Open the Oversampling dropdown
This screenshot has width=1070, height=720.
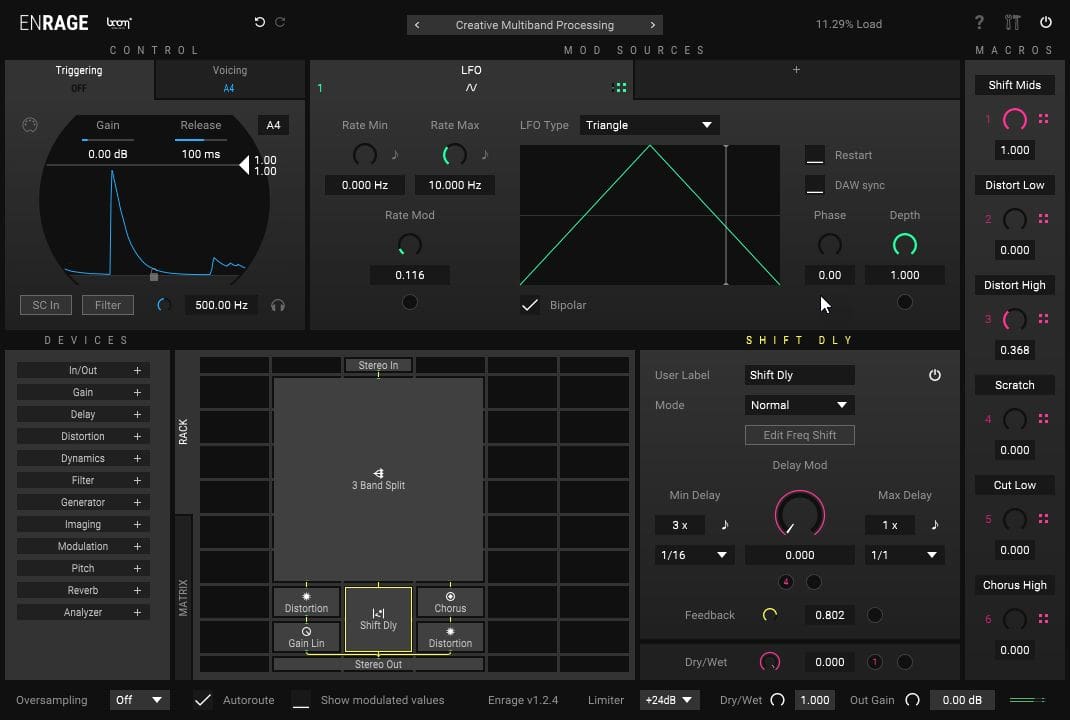point(139,700)
